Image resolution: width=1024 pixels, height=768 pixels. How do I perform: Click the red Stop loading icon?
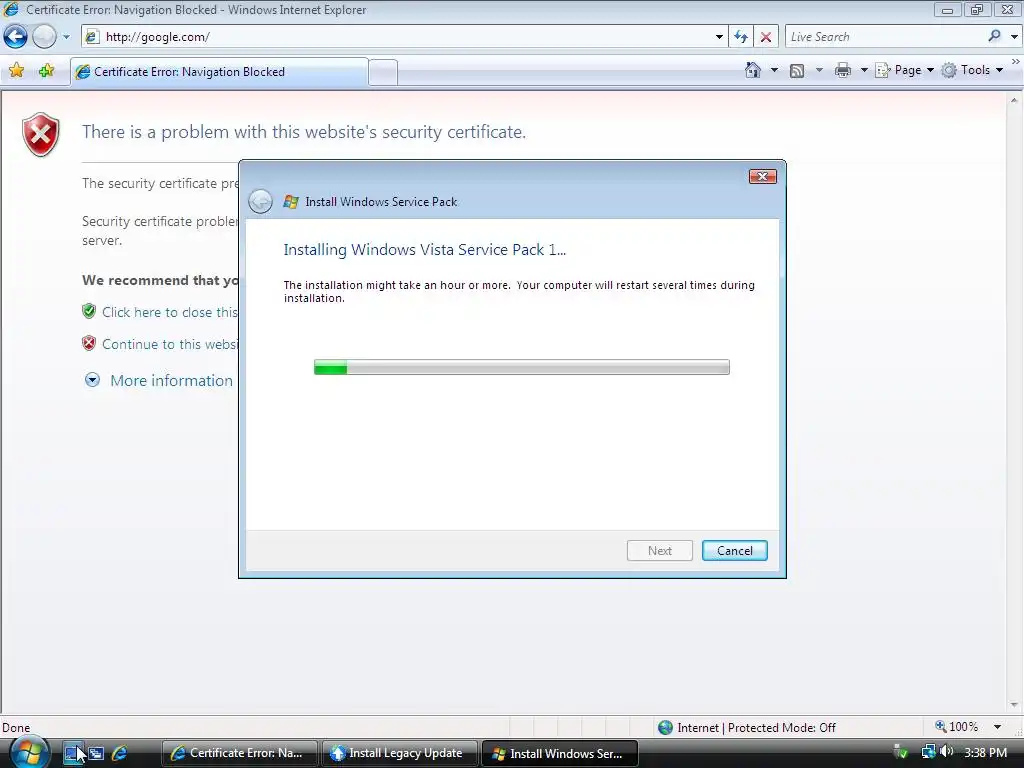pyautogui.click(x=766, y=37)
